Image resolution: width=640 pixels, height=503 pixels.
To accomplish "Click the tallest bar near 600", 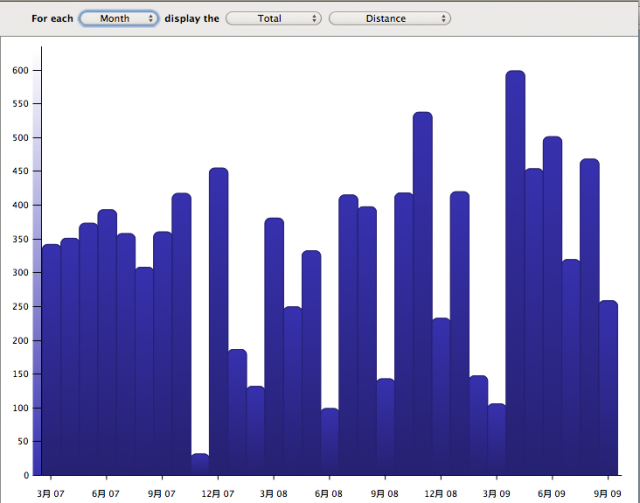I will (x=515, y=273).
